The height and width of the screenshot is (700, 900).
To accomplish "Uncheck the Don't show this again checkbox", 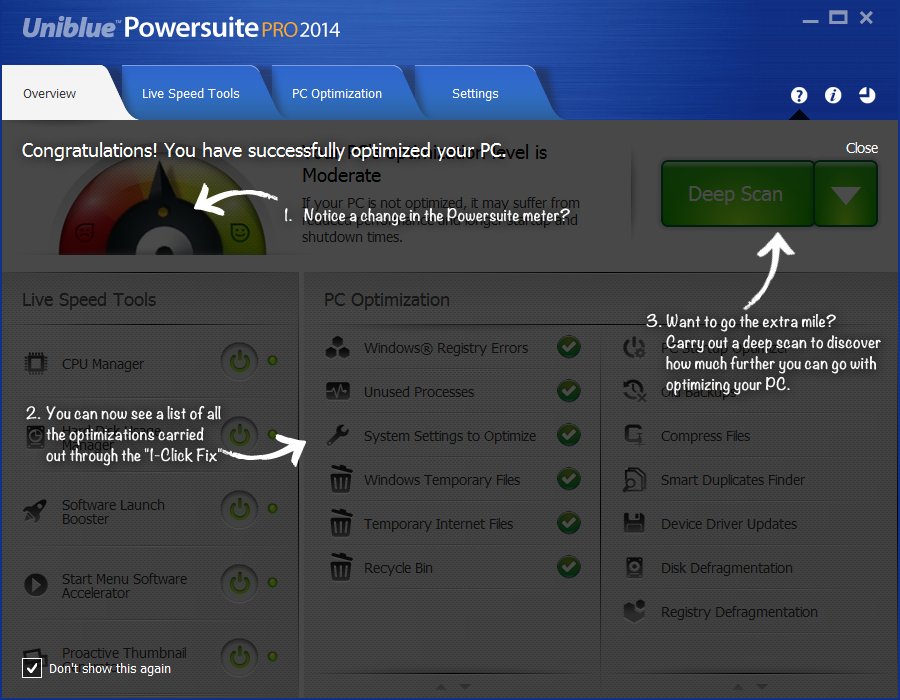I will click(x=32, y=668).
